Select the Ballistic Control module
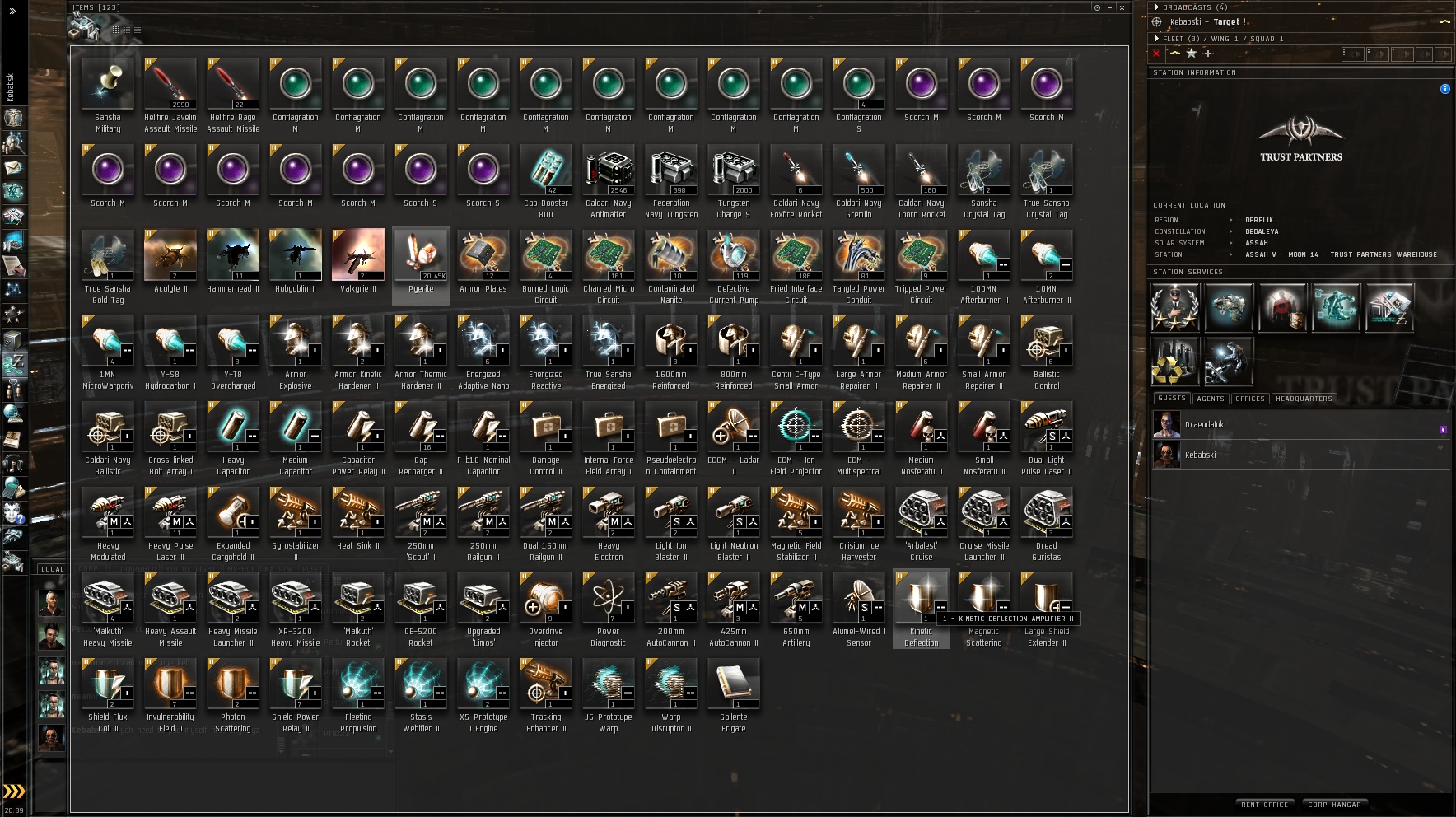This screenshot has width=1456, height=817. 1047,353
